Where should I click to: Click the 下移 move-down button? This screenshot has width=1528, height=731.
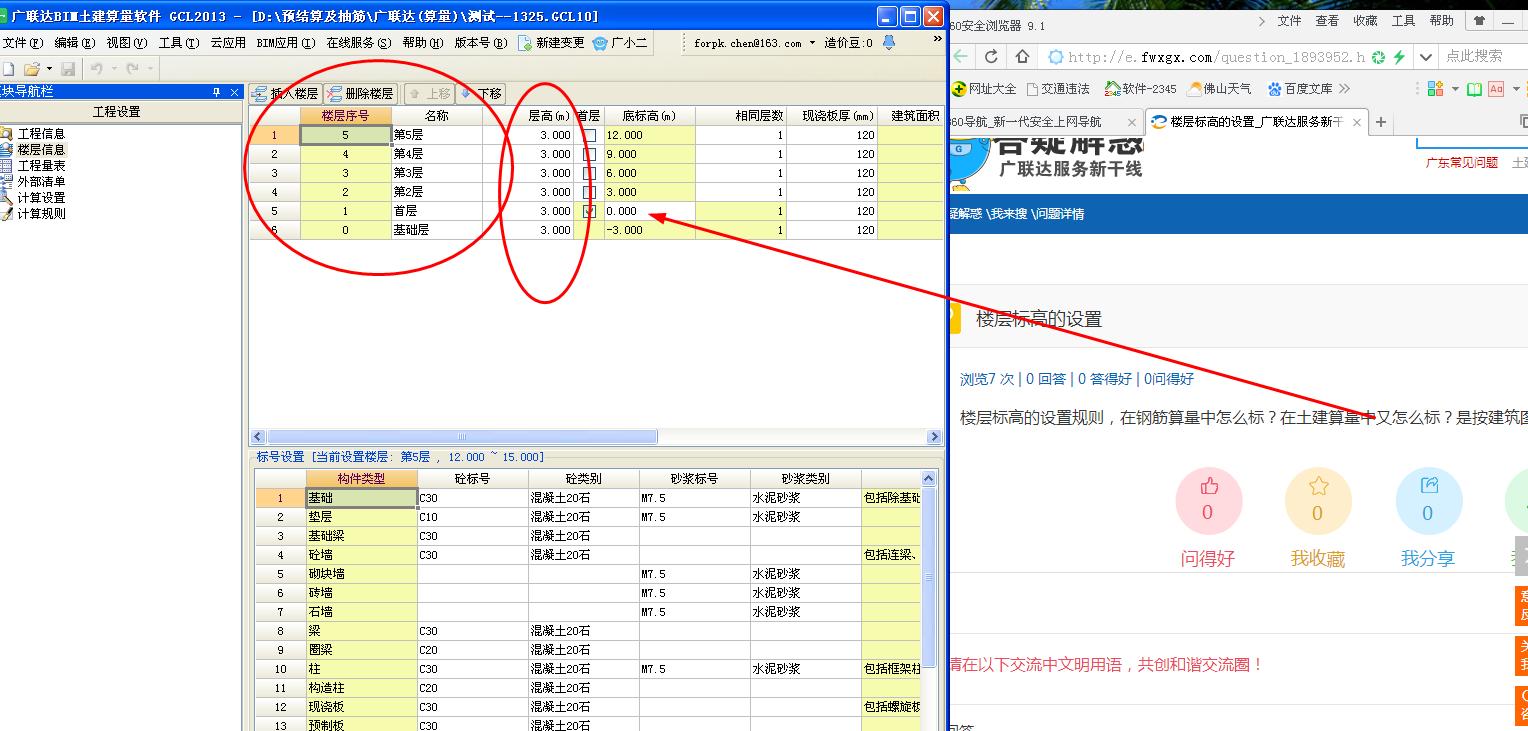[x=480, y=94]
